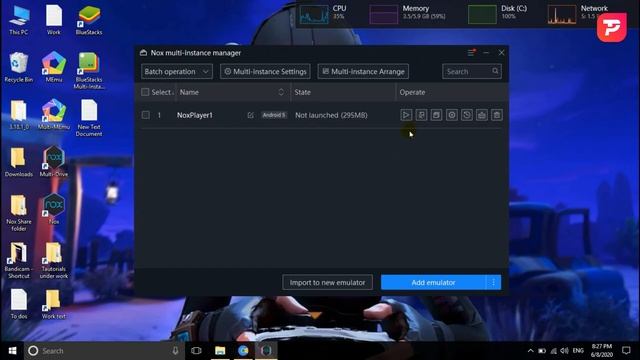Screen dimensions: 640x360
Task: Select the MEmu desktop shortcut
Action: point(54,67)
